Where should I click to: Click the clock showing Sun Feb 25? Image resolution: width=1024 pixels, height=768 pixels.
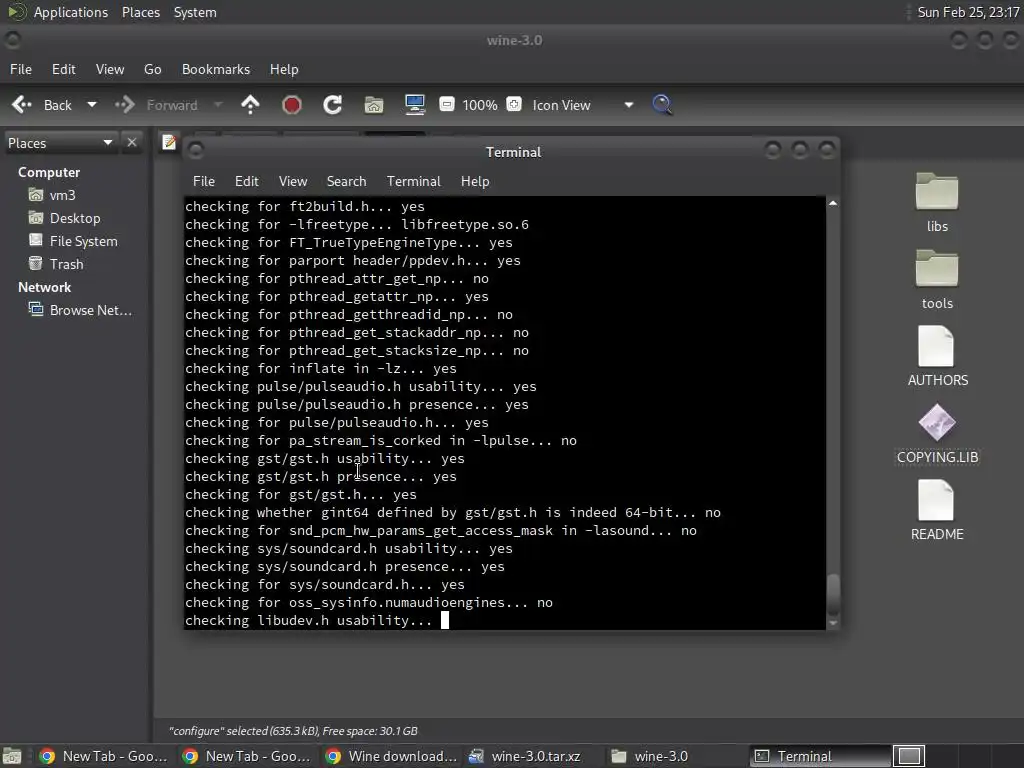click(968, 12)
